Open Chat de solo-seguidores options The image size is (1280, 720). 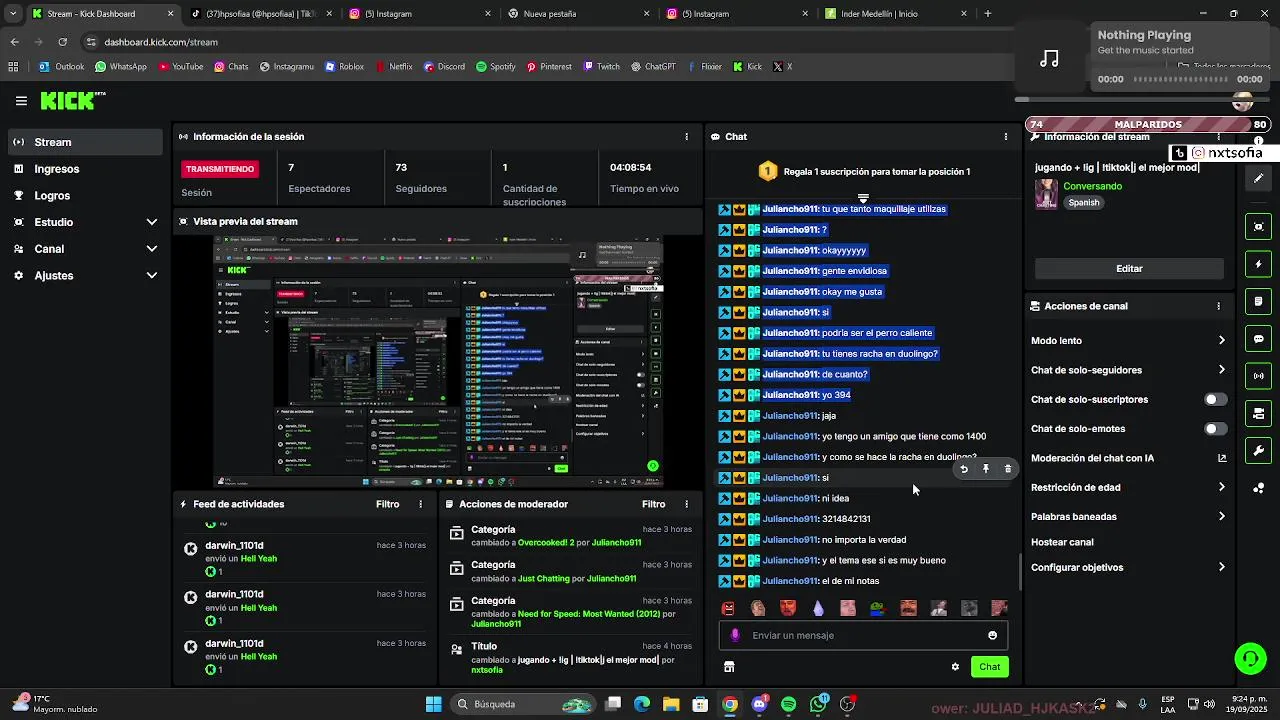tap(1129, 370)
